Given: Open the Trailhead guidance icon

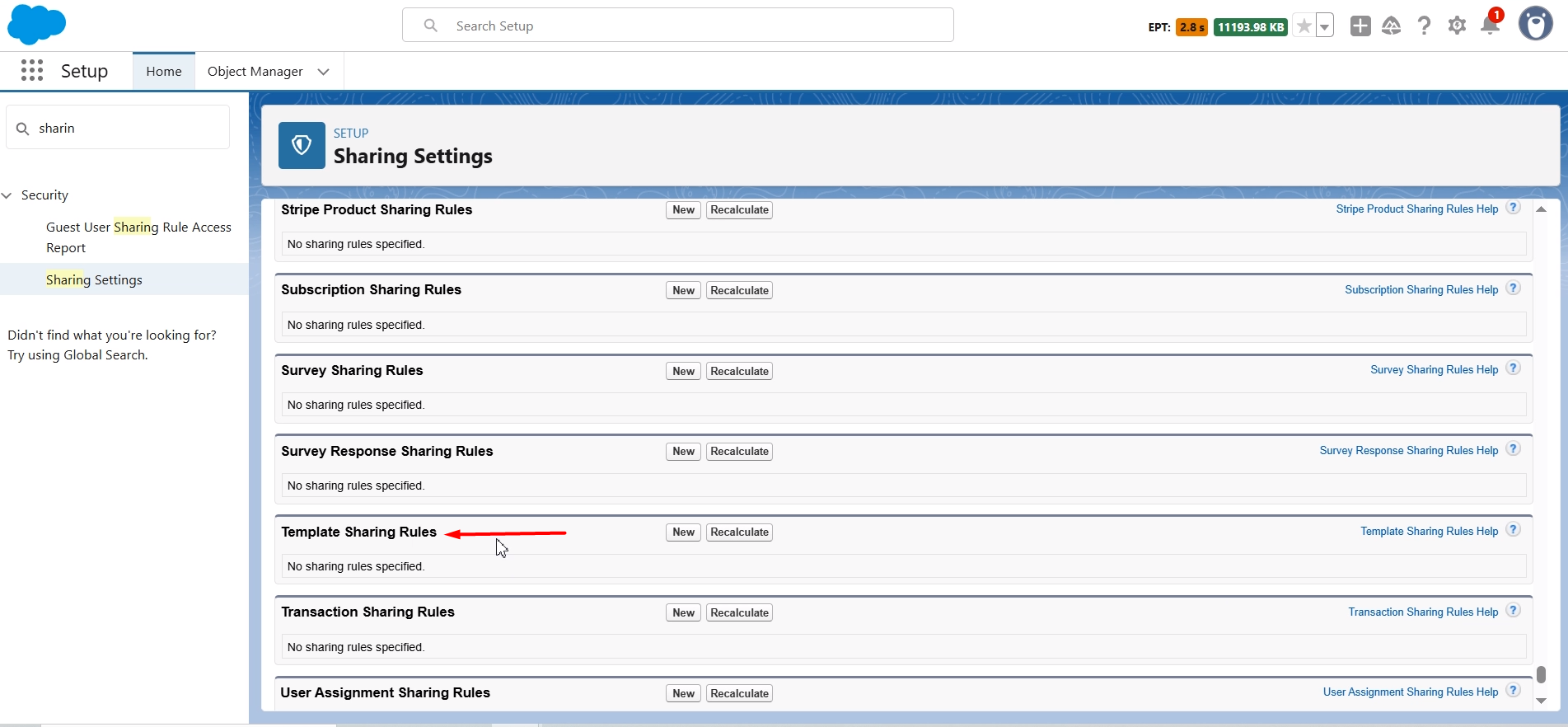Looking at the screenshot, I should 1392,26.
